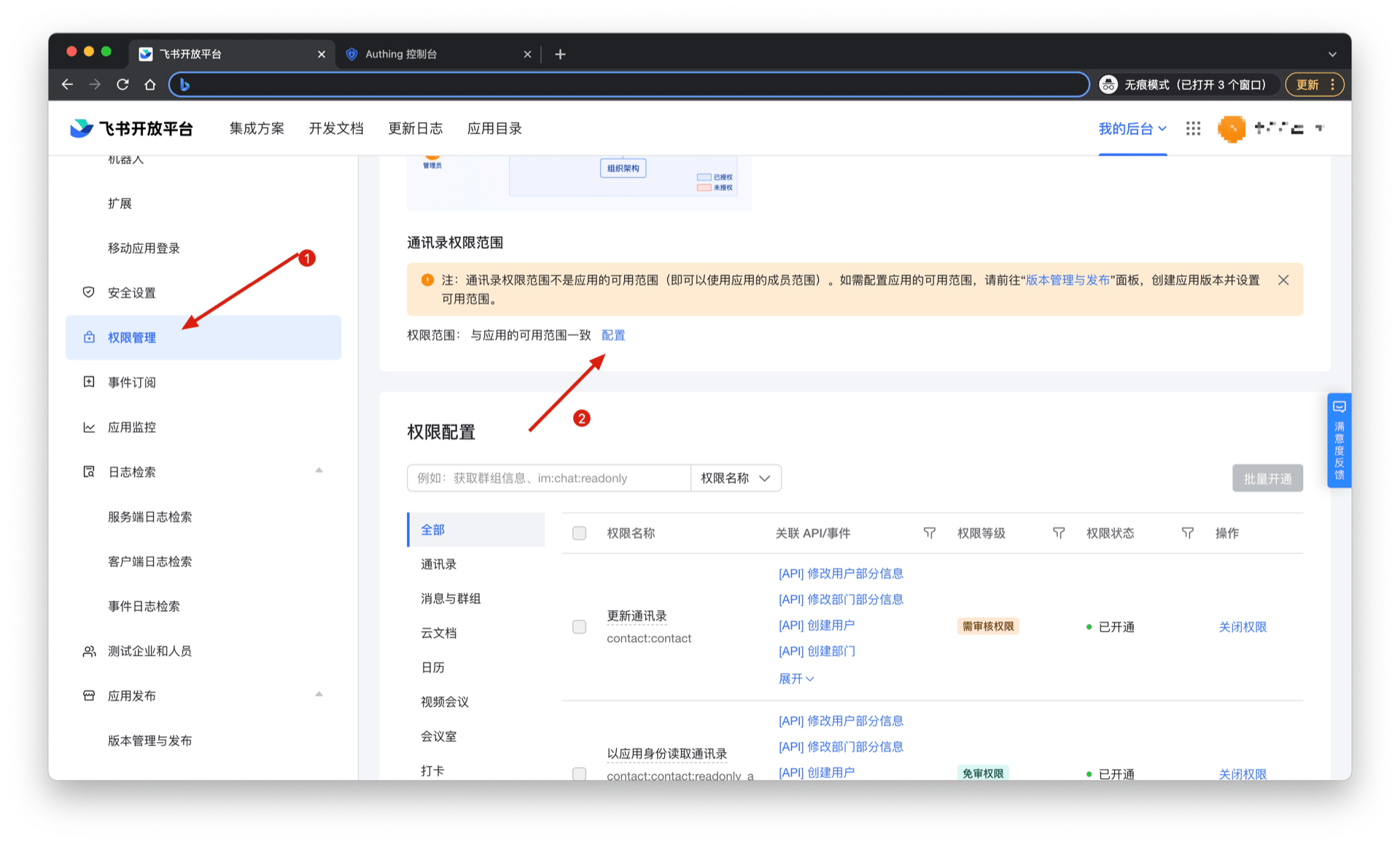Select 通讯录 category in permission list
Viewport: 1400px width, 844px height.
[438, 564]
